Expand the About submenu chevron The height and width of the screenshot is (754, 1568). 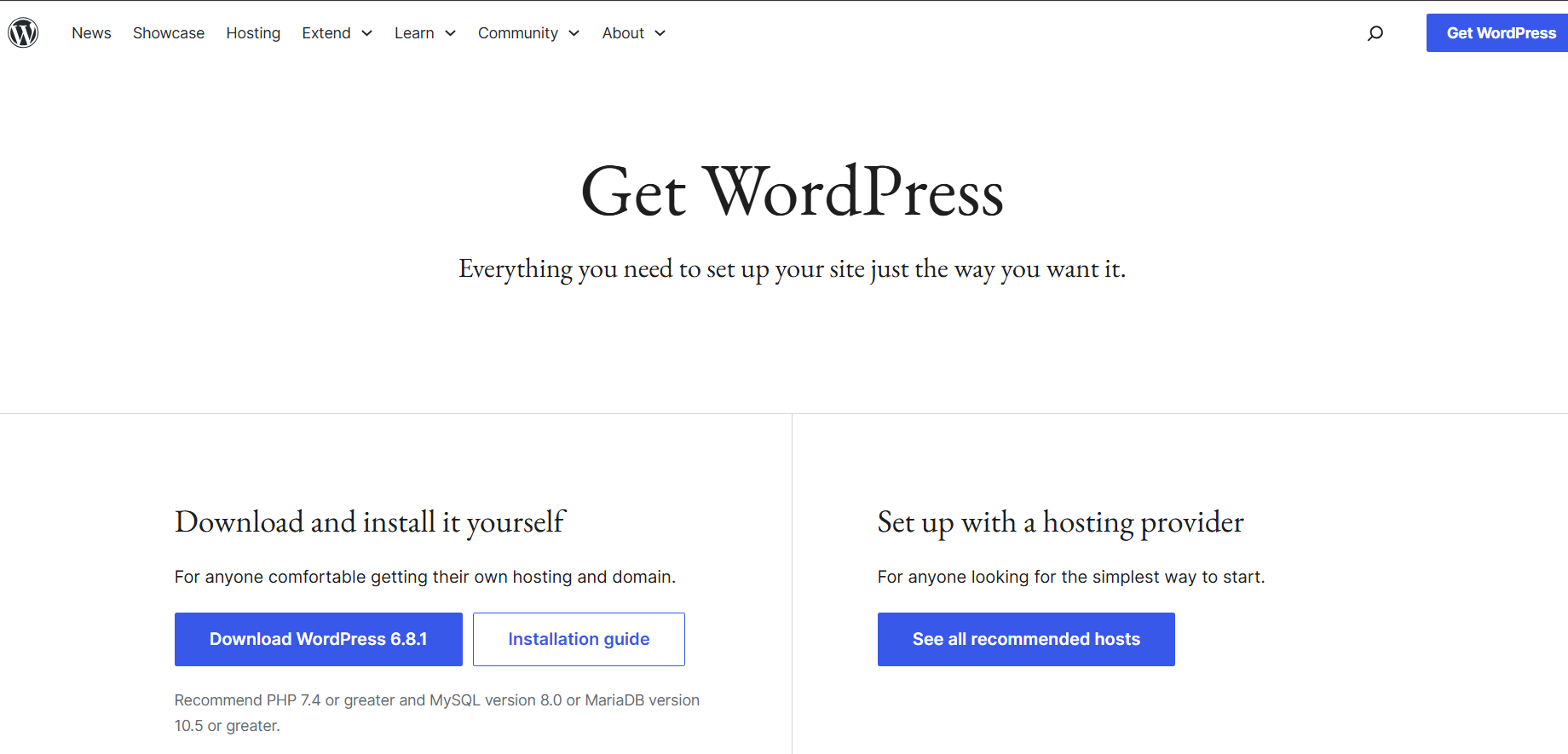660,33
